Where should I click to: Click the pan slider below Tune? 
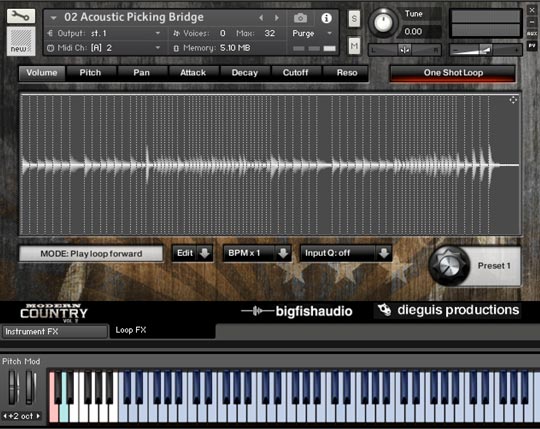tap(405, 50)
